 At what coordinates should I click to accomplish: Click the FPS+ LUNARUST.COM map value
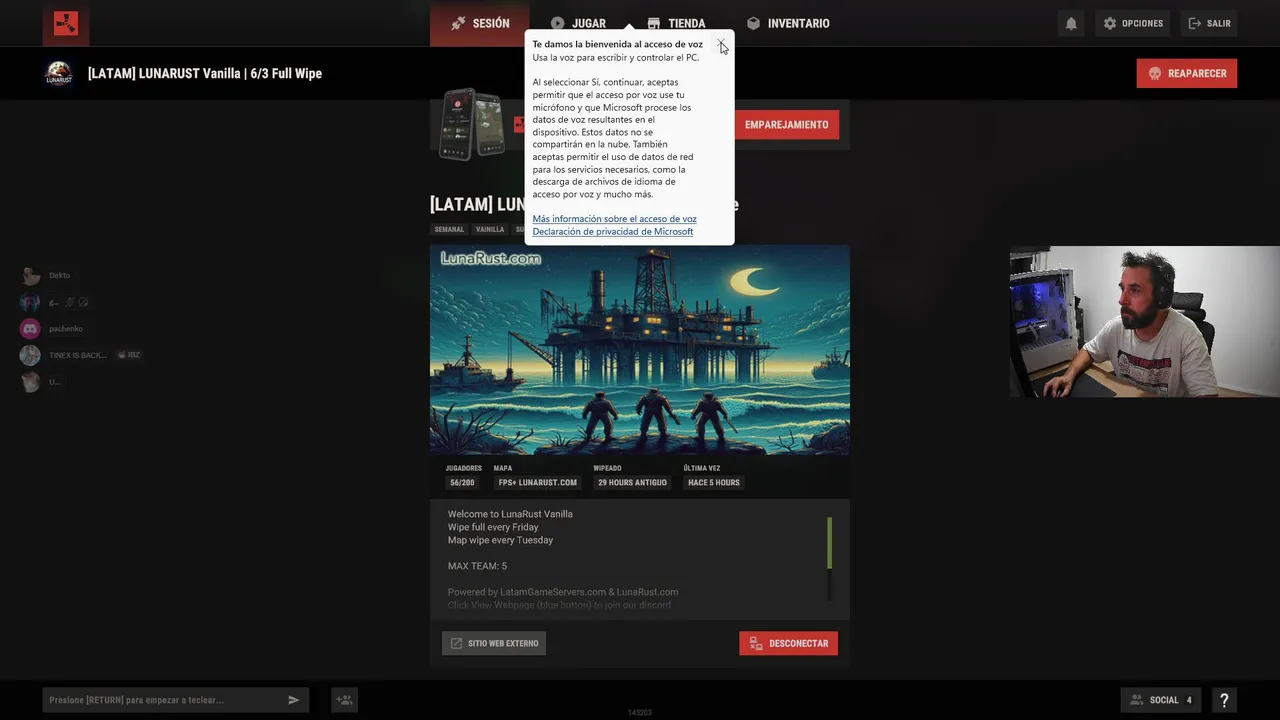(537, 483)
